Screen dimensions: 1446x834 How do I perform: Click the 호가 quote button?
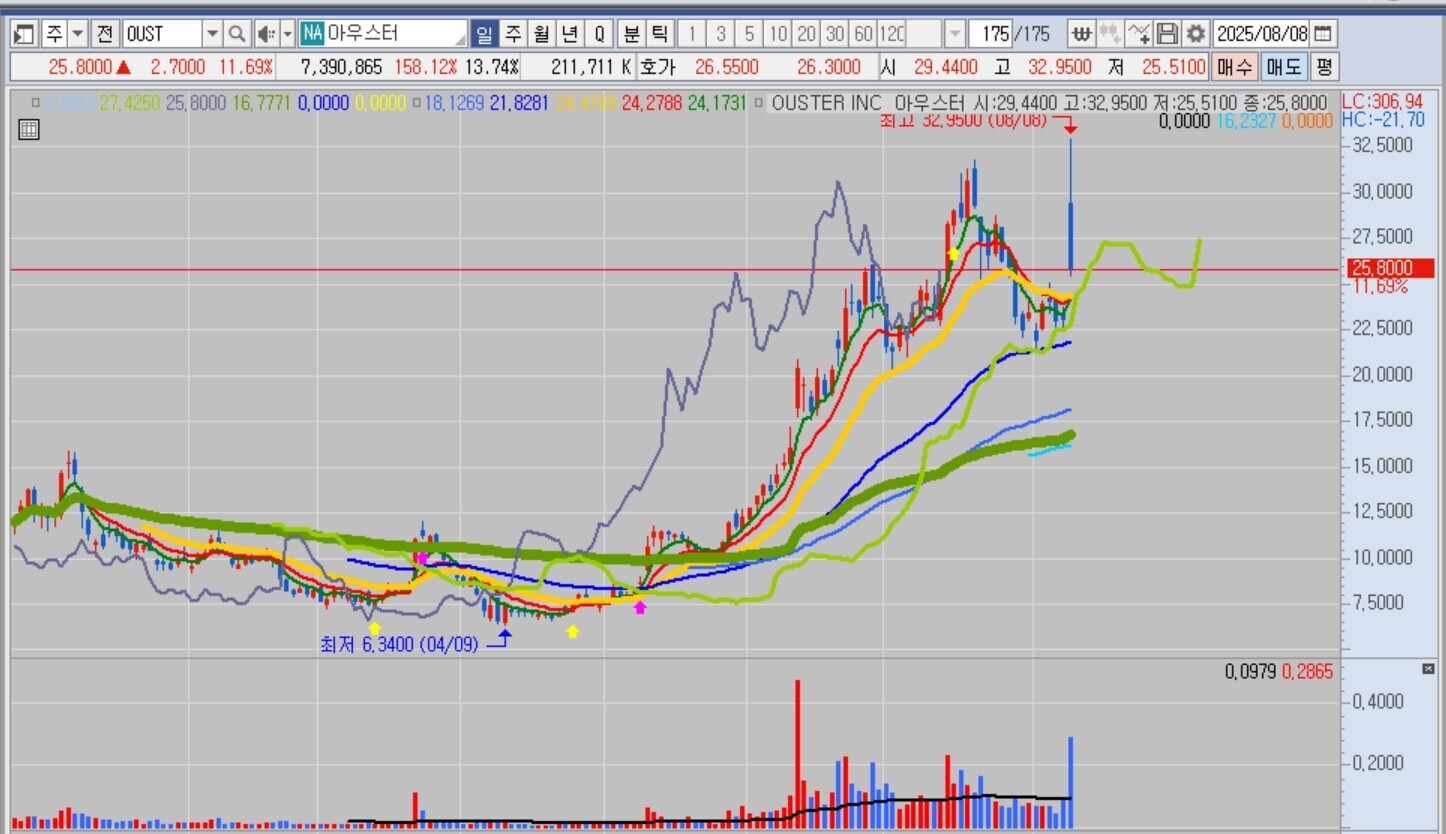point(657,68)
